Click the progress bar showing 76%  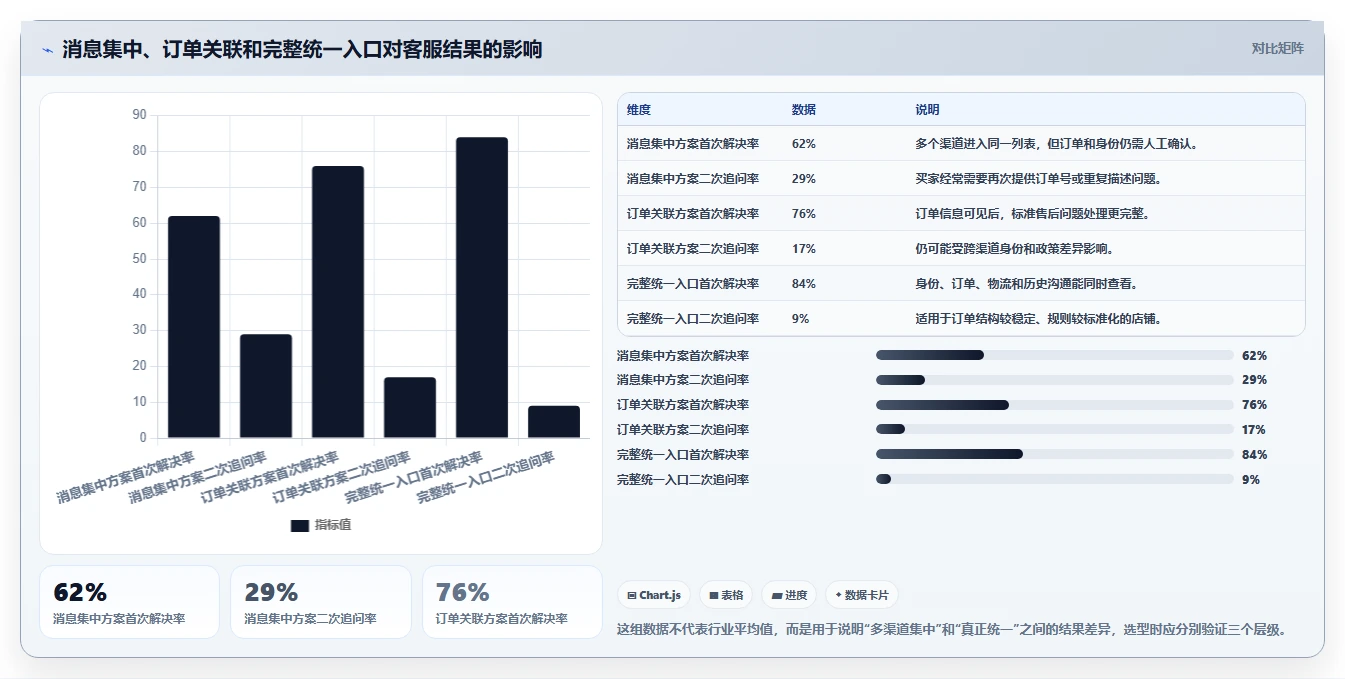pos(1054,405)
